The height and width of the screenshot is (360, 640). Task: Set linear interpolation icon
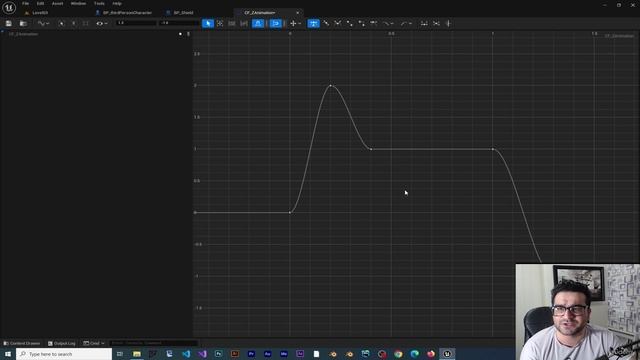tap(350, 24)
